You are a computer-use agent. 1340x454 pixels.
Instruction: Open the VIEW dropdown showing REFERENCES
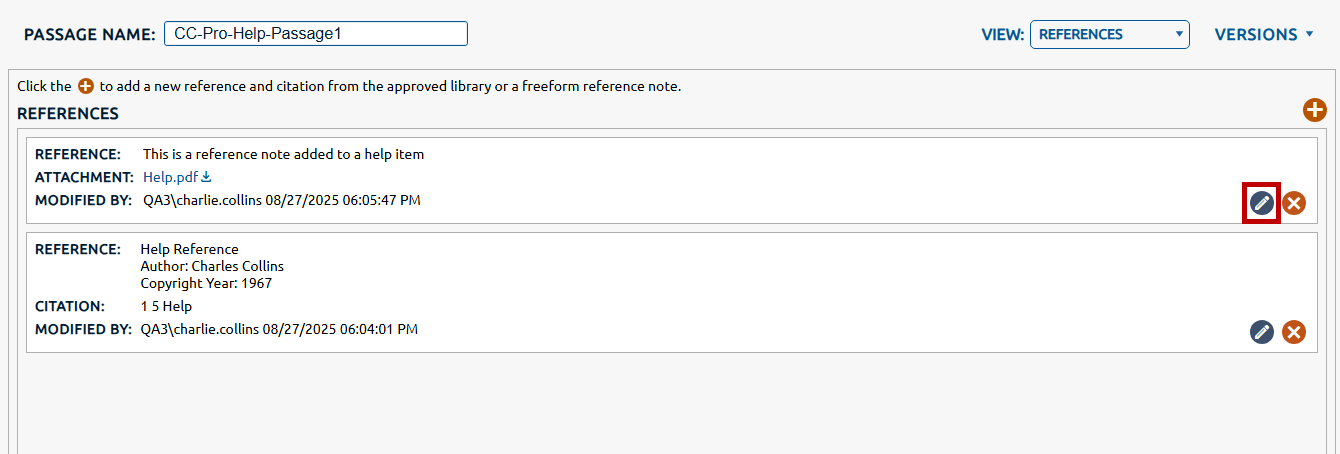[1109, 34]
